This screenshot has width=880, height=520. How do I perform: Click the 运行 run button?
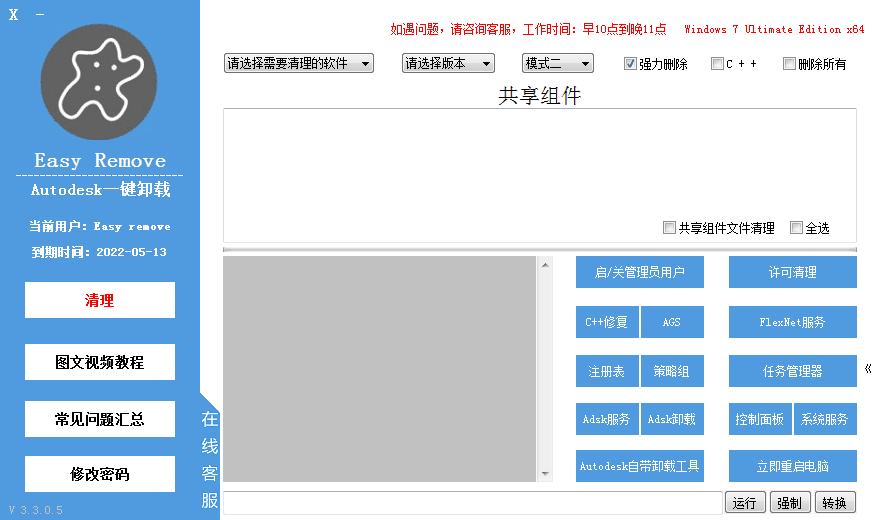pos(745,503)
